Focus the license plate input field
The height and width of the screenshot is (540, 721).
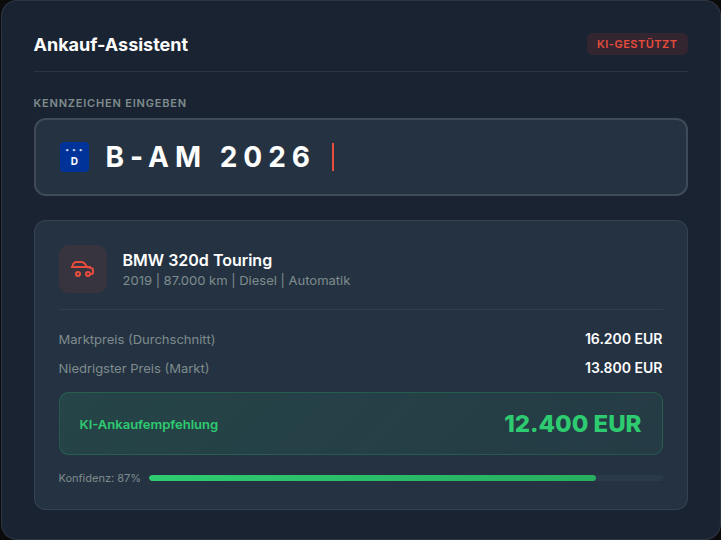click(500, 157)
